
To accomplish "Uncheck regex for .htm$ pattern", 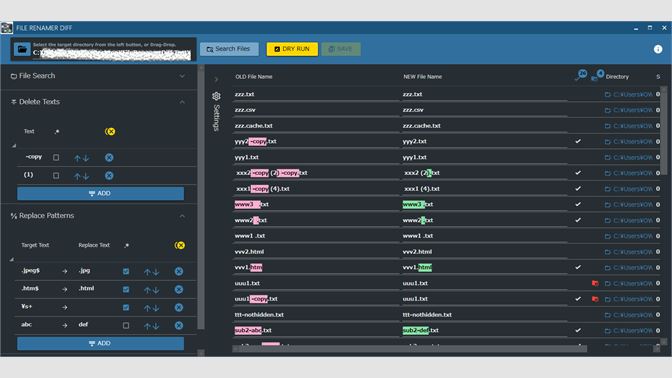I will point(126,289).
